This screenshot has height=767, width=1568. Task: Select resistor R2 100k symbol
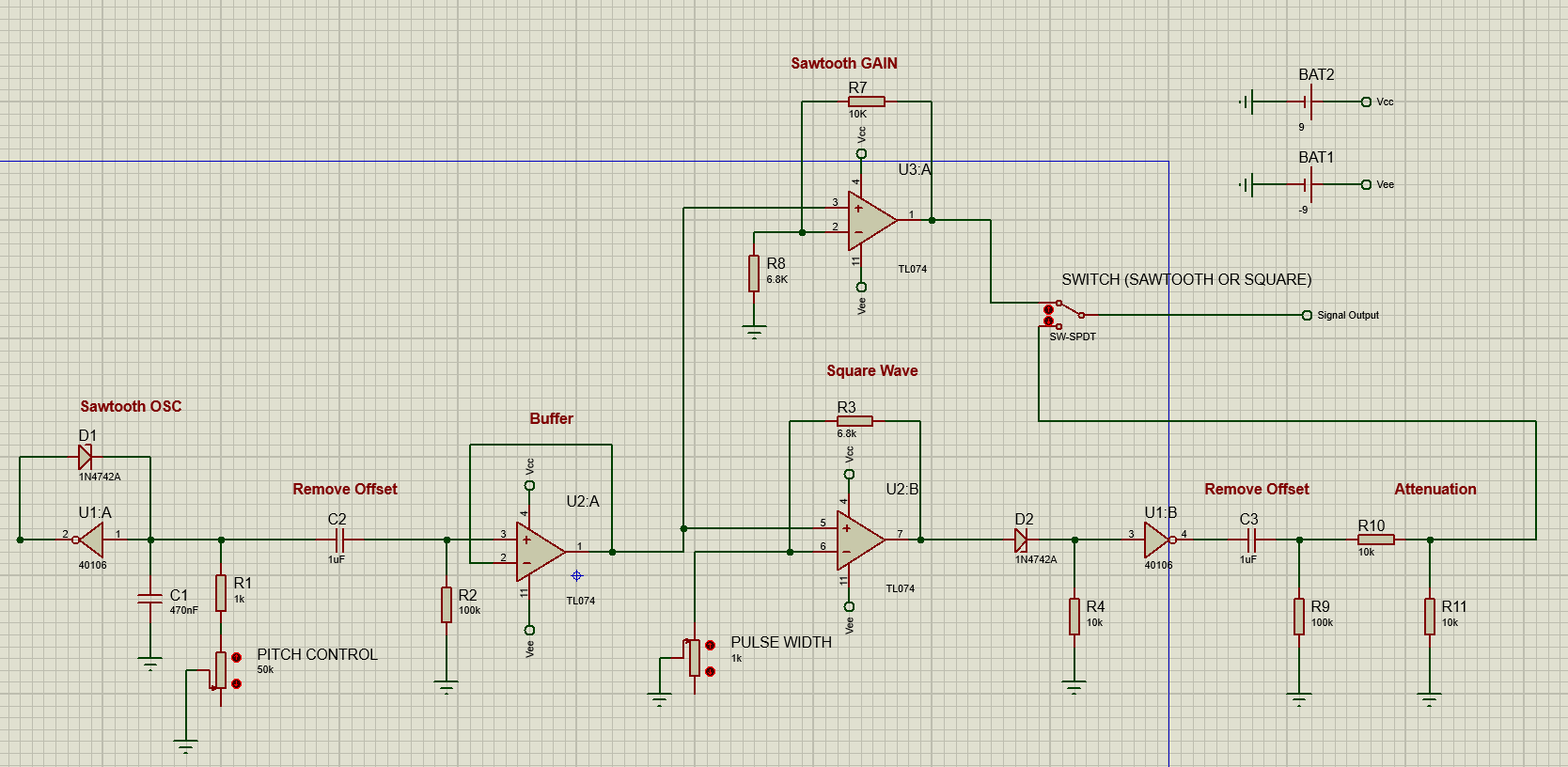[447, 604]
